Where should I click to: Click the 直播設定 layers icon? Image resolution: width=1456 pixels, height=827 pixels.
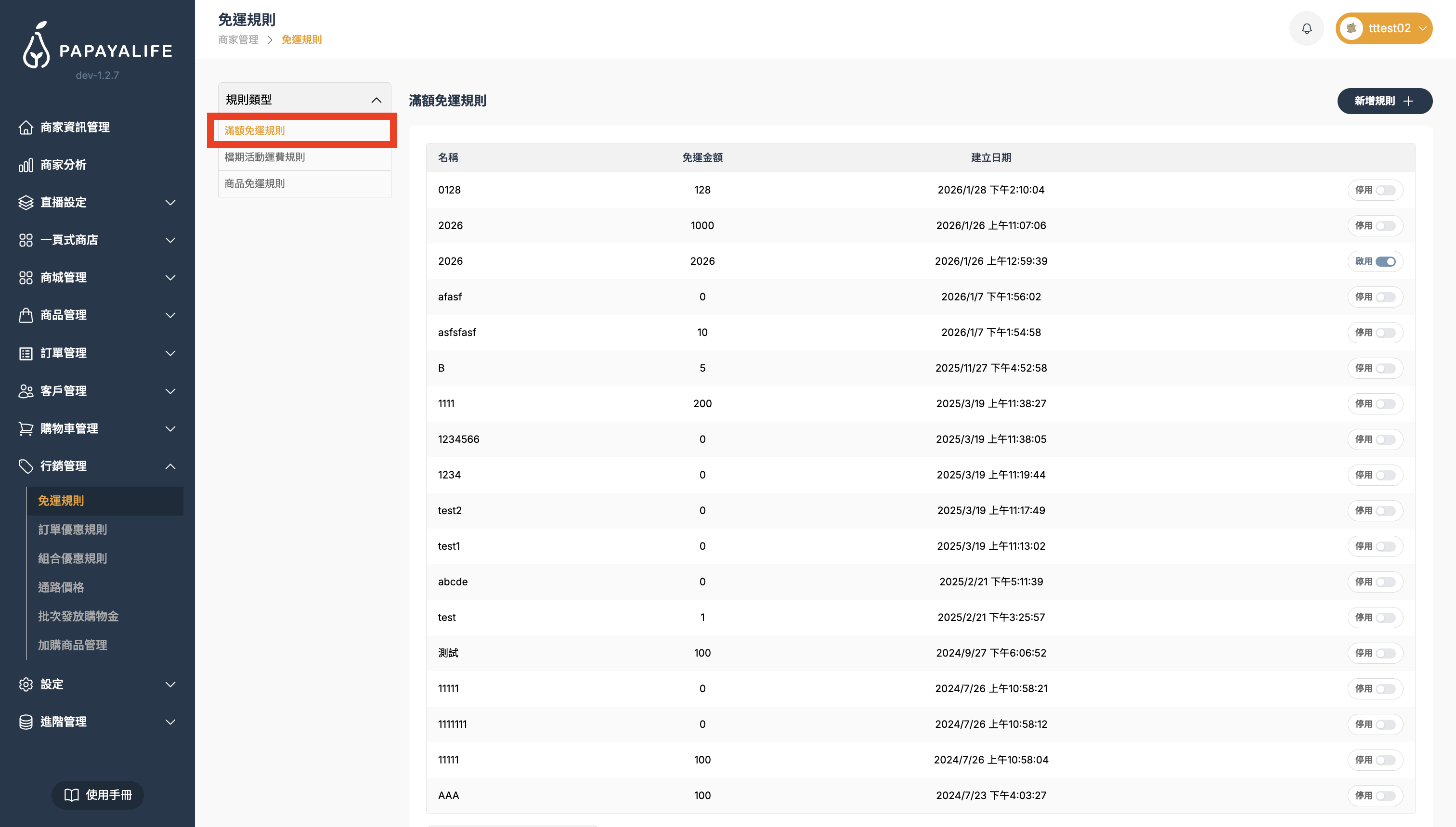pyautogui.click(x=26, y=203)
